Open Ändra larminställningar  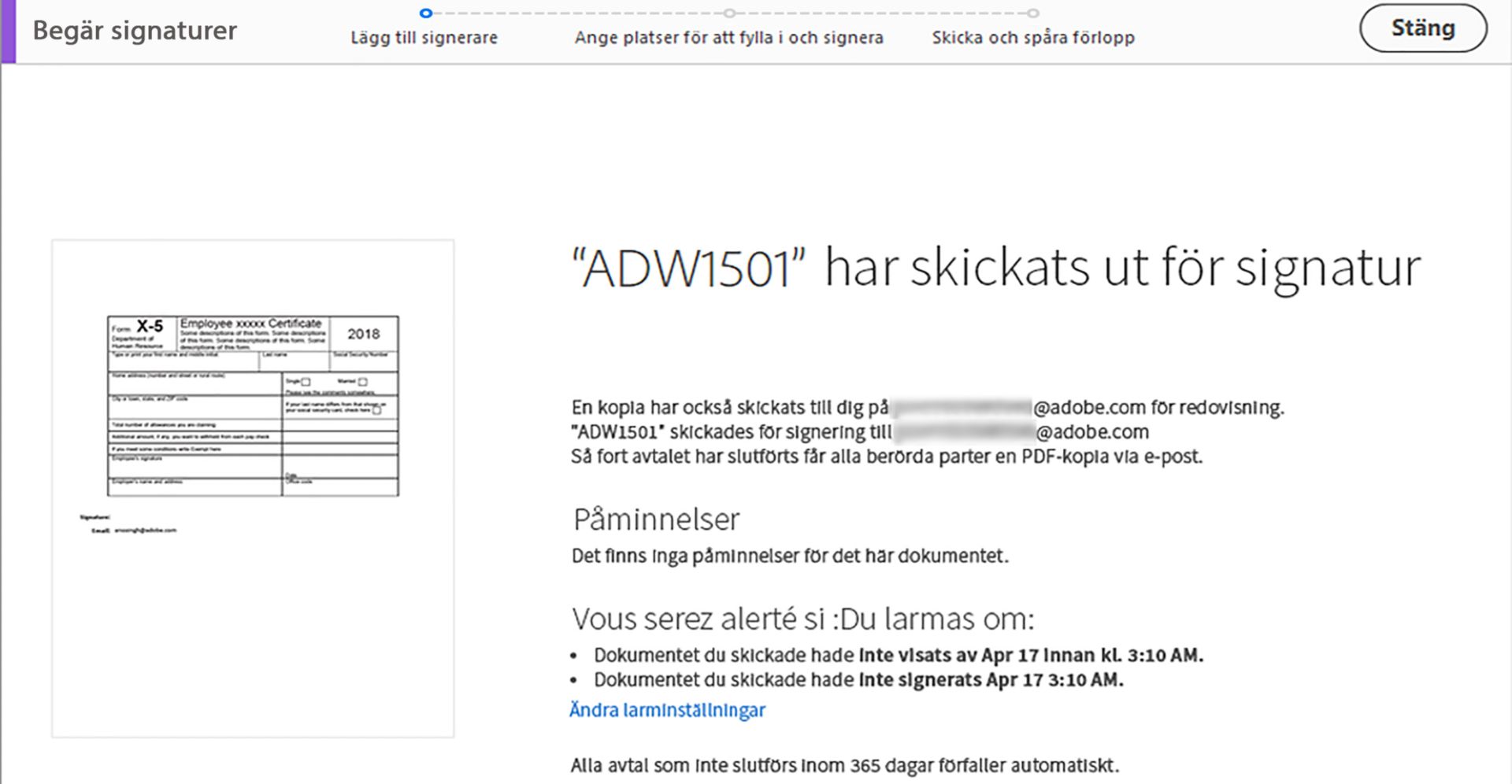(668, 709)
